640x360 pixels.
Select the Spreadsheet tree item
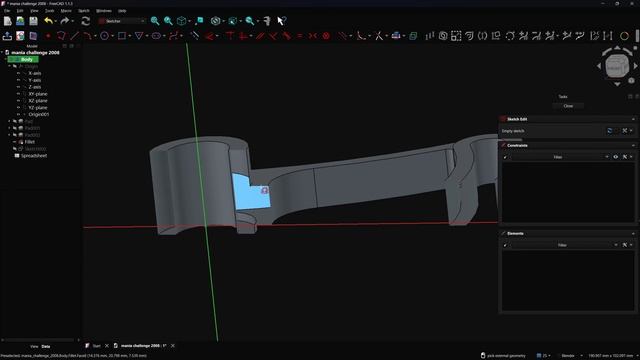pos(33,156)
